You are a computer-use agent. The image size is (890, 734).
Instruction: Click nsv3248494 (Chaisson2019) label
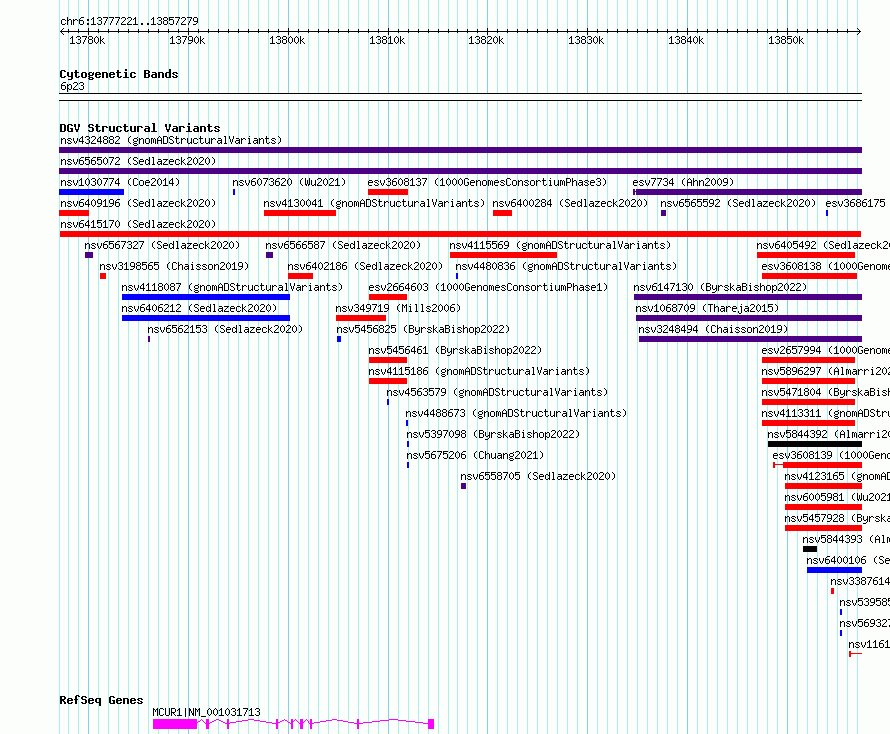point(713,329)
